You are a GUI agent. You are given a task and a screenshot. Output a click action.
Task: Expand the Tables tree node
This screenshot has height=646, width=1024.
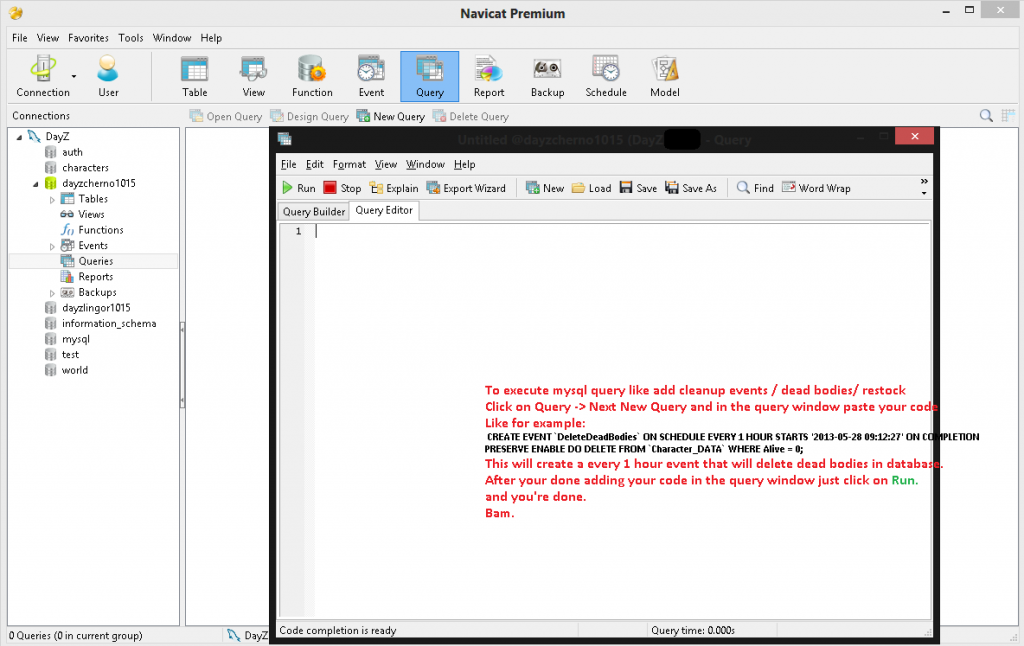(x=53, y=199)
